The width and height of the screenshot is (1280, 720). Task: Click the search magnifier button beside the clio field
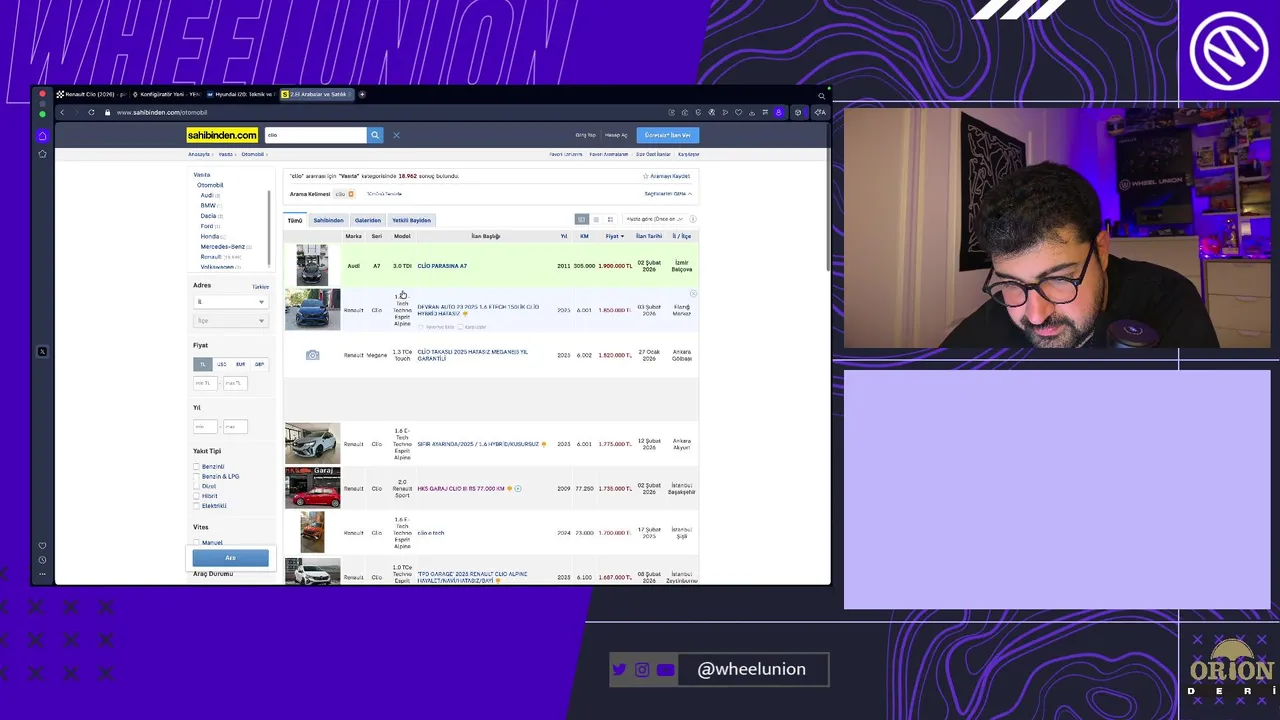pyautogui.click(x=375, y=135)
